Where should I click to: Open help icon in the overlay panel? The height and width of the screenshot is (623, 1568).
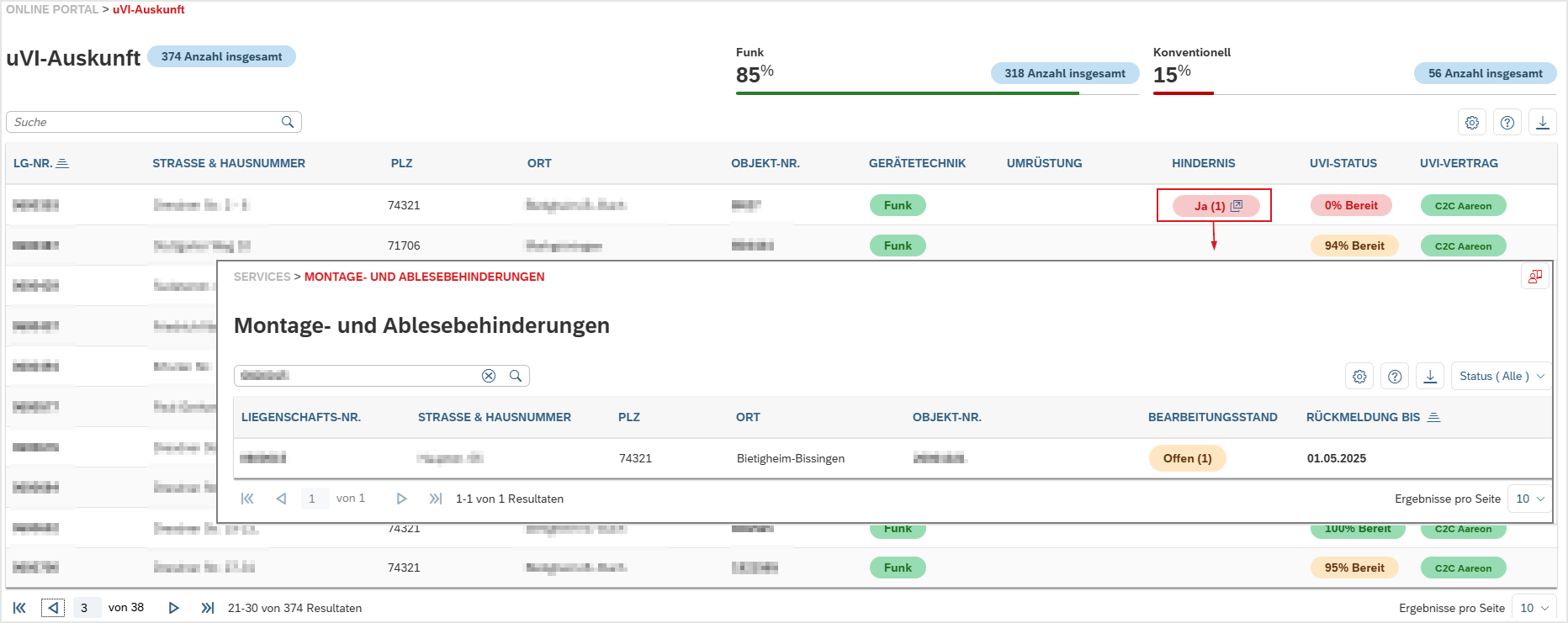click(x=1395, y=377)
